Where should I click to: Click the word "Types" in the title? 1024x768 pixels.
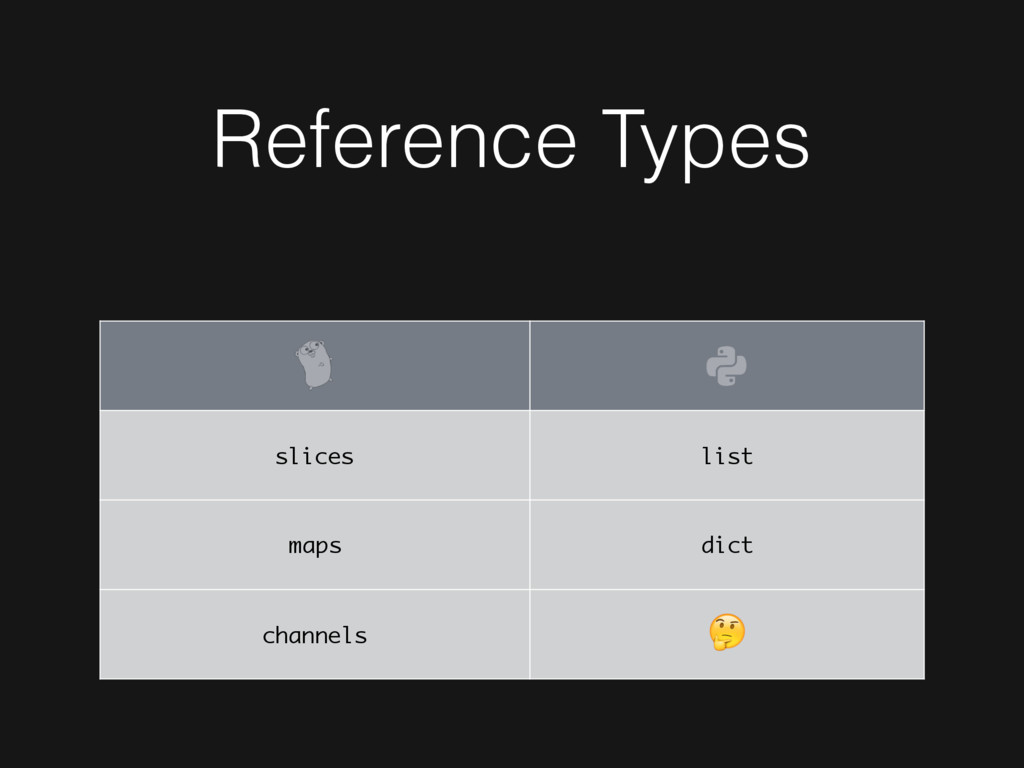706,144
